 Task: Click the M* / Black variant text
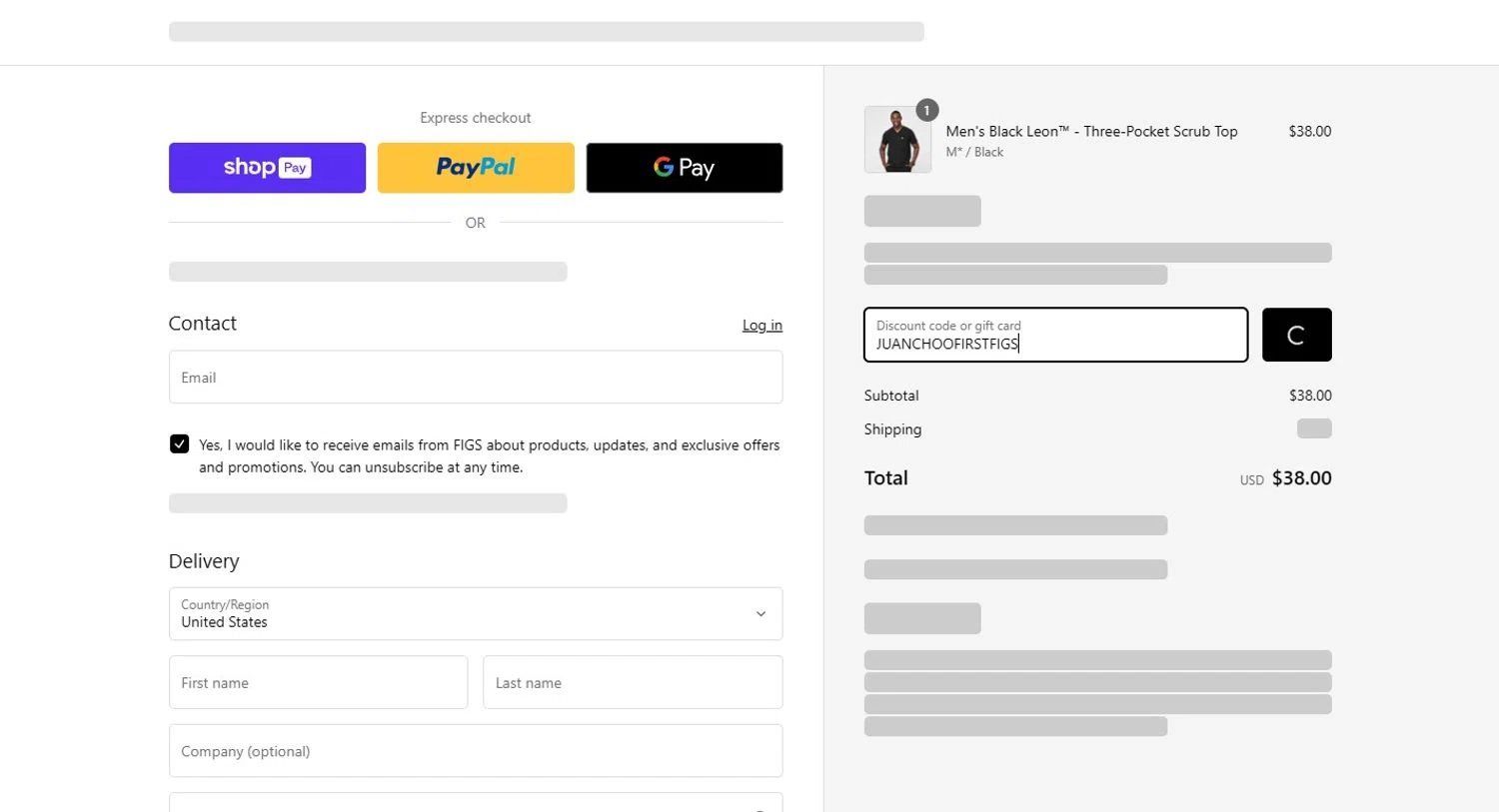tap(974, 153)
